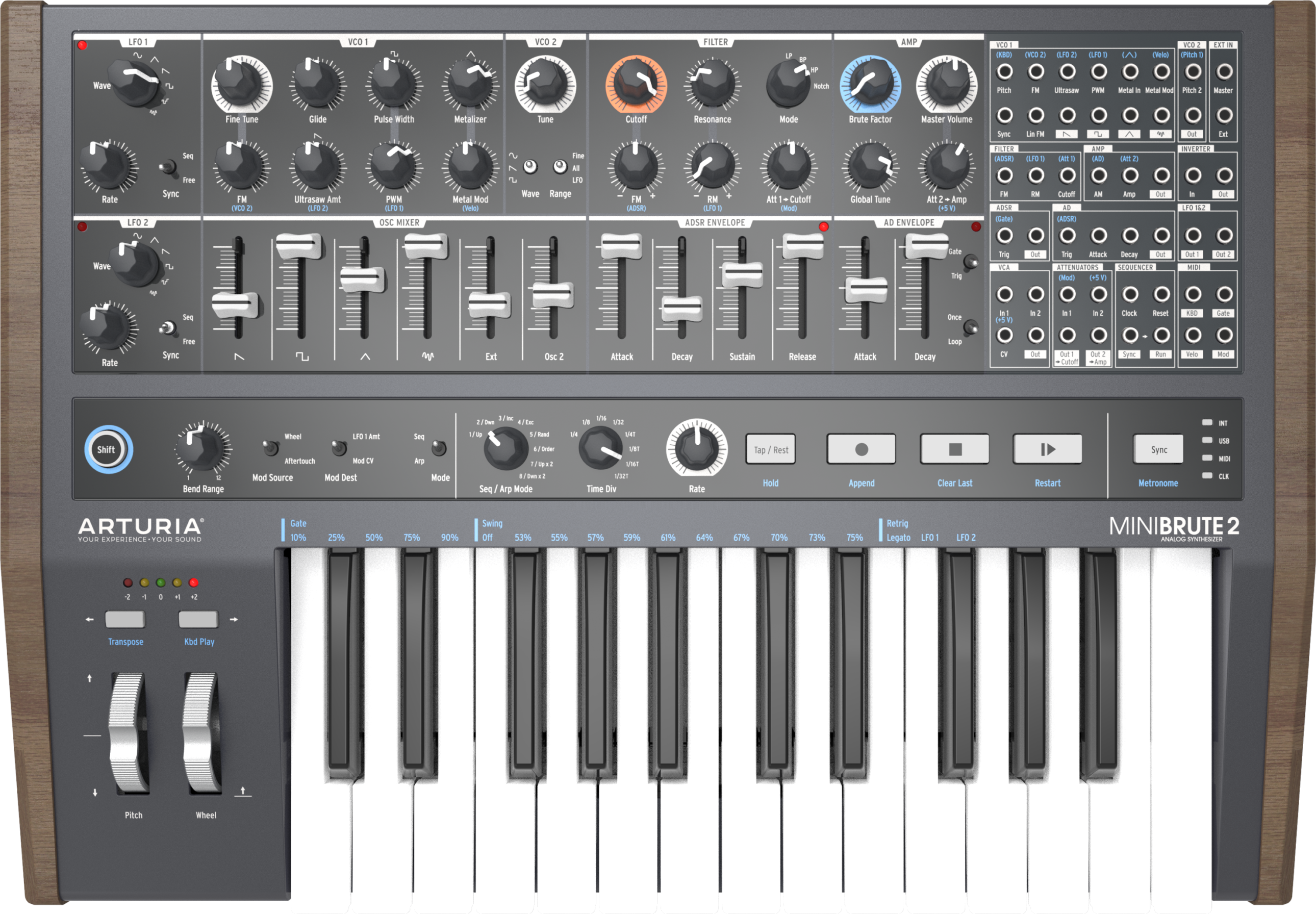The image size is (1316, 914).
Task: Click the LFO 1 Wave selector knob
Action: point(136,84)
